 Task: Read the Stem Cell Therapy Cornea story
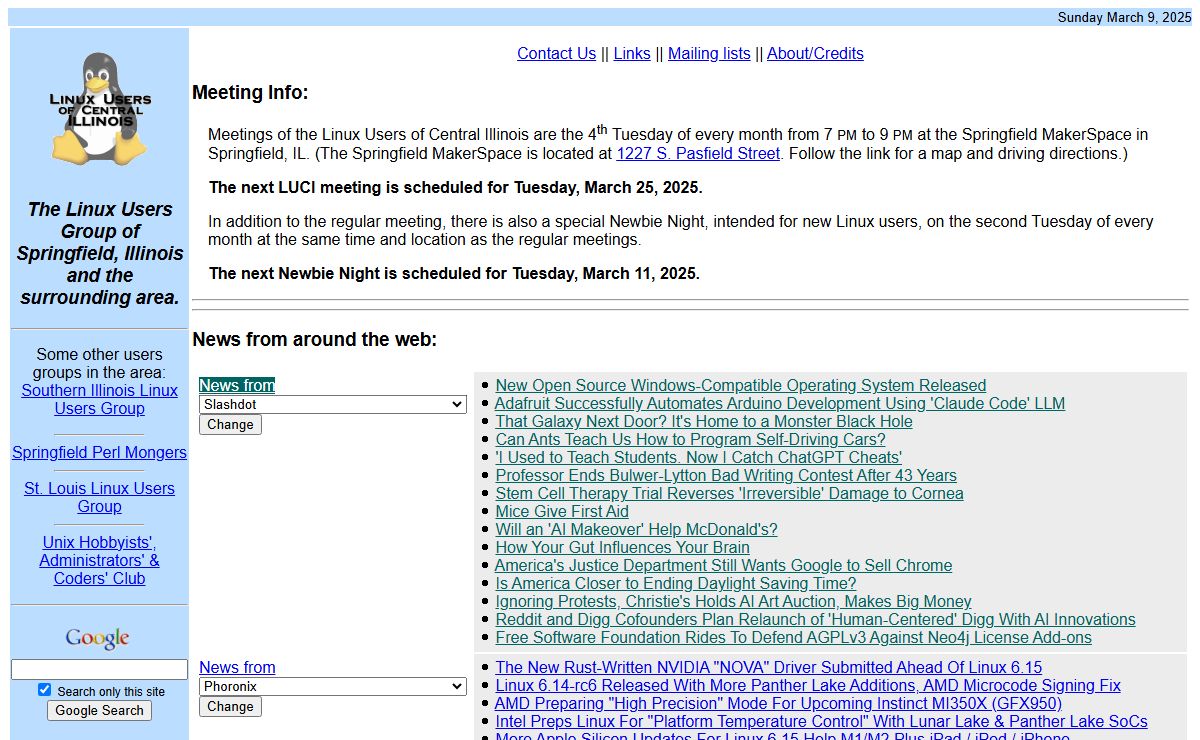point(729,494)
